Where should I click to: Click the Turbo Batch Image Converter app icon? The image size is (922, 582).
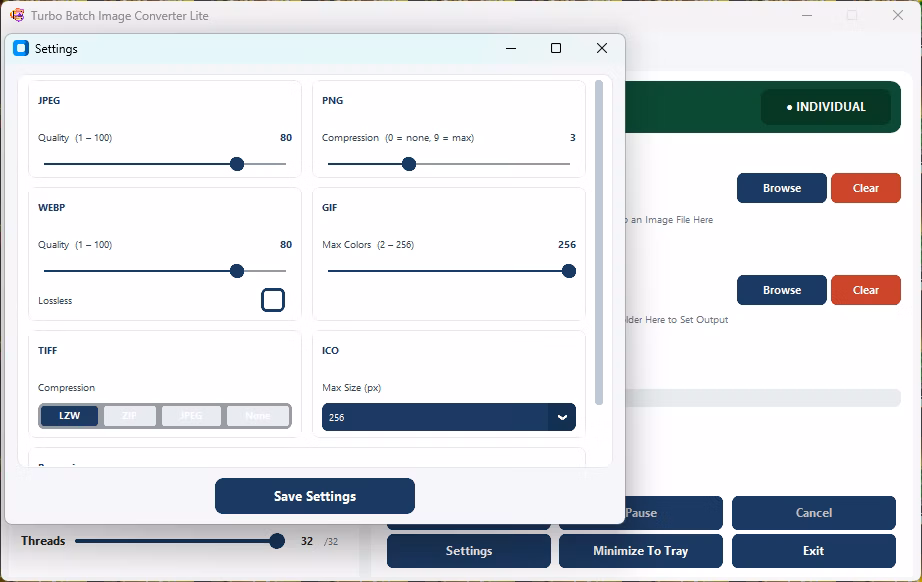click(17, 15)
